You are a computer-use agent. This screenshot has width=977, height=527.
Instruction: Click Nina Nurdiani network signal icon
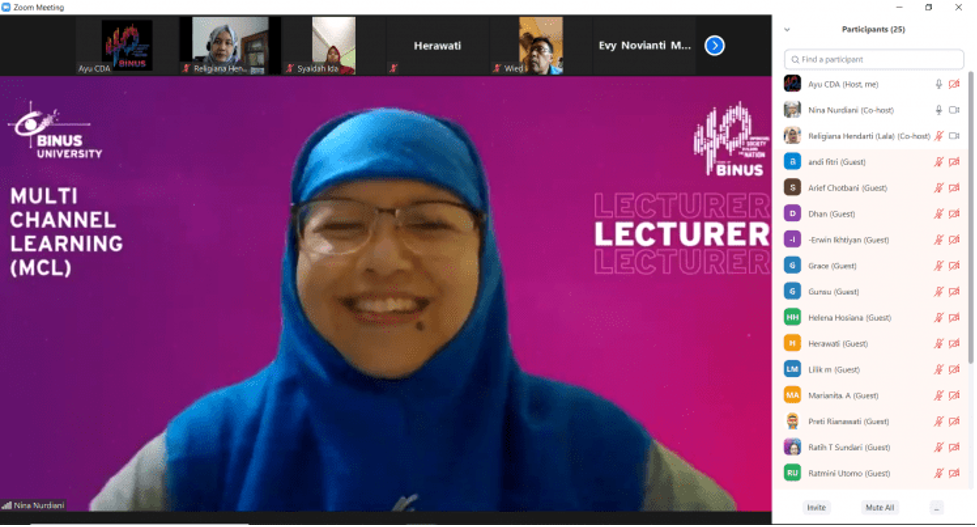coord(7,505)
